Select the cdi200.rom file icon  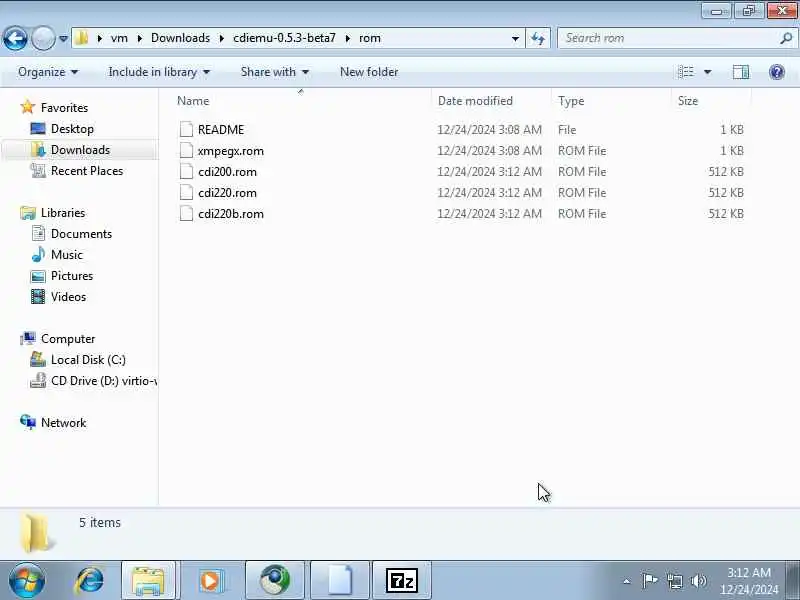186,171
